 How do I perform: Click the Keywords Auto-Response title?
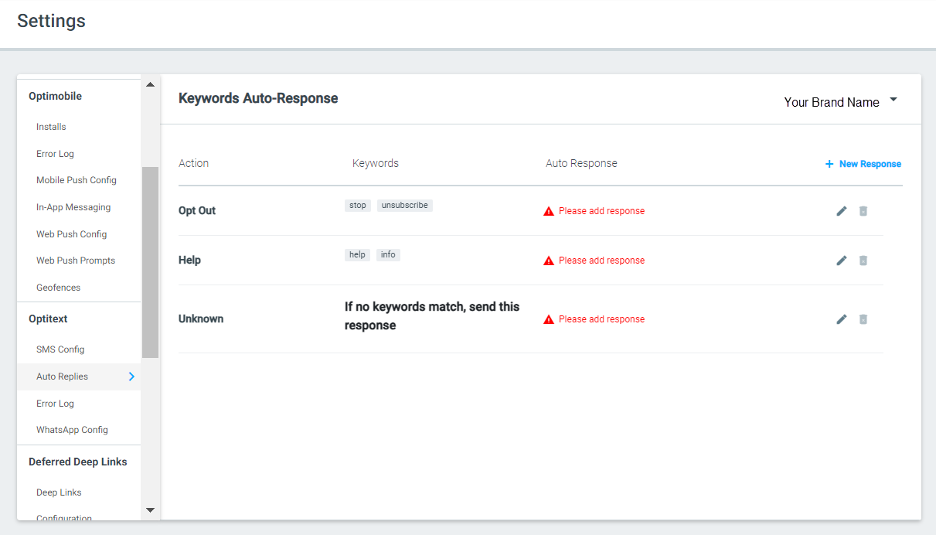[x=258, y=98]
